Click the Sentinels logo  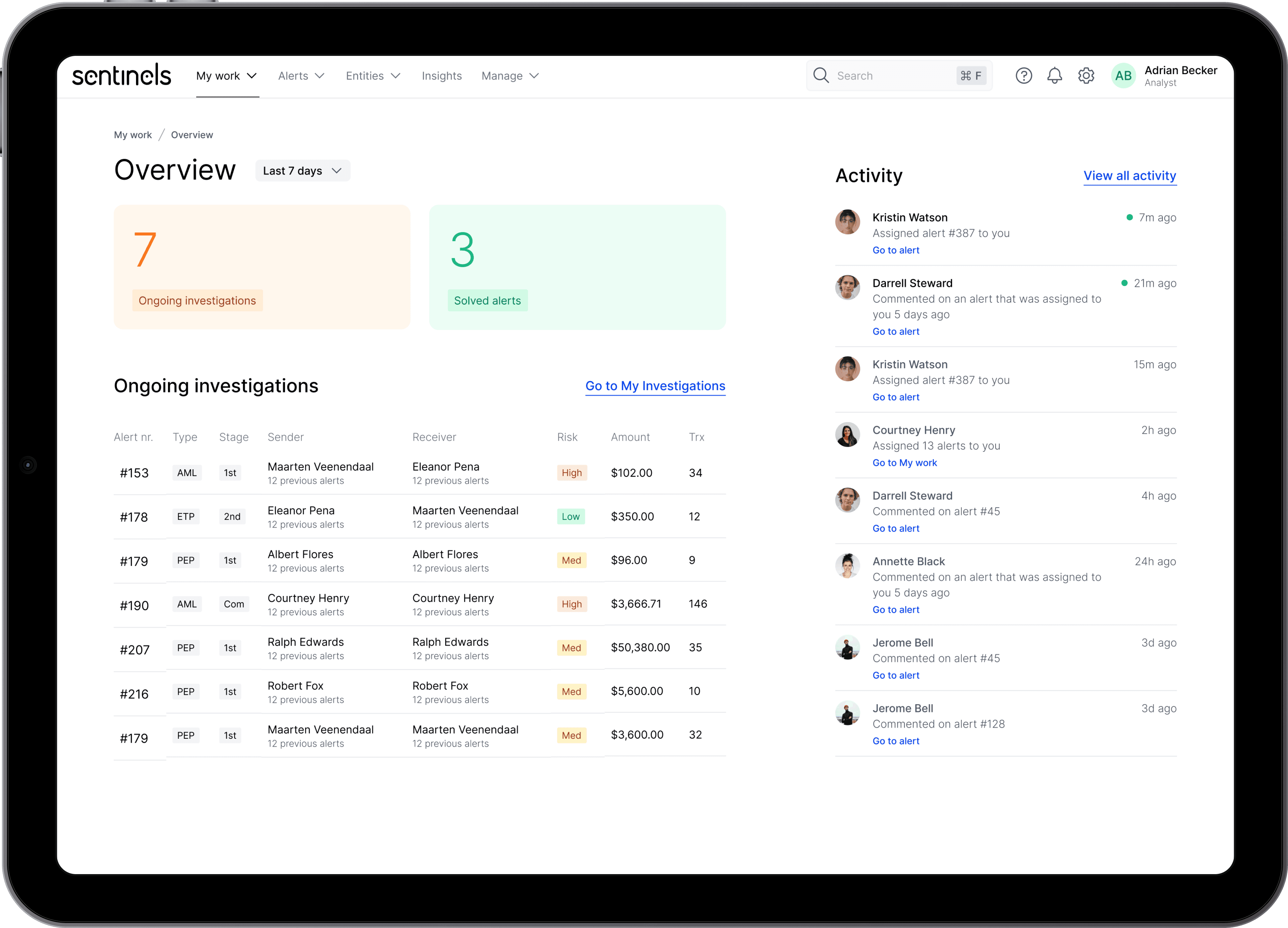[x=121, y=76]
